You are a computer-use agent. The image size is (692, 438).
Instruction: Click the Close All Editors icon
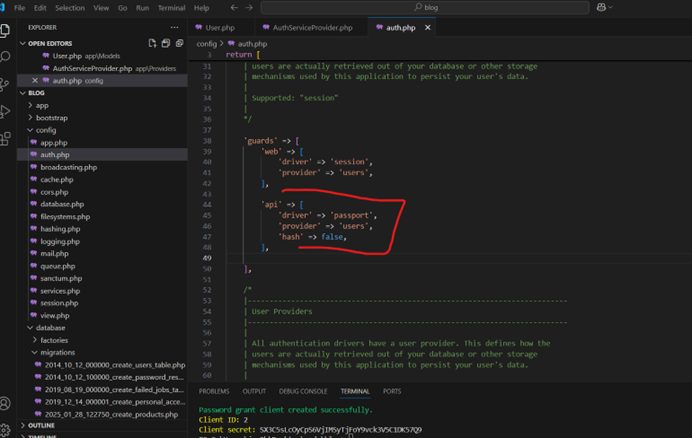(179, 43)
